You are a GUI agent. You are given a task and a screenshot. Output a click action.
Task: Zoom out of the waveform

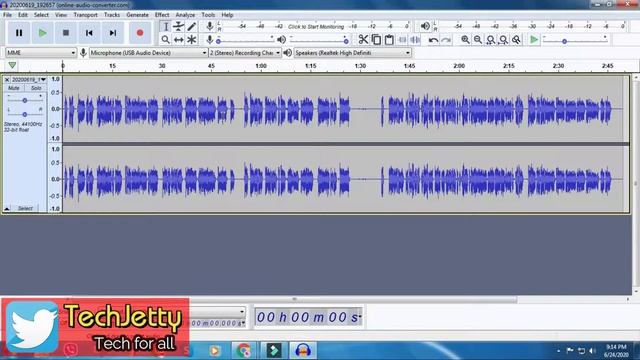478,40
